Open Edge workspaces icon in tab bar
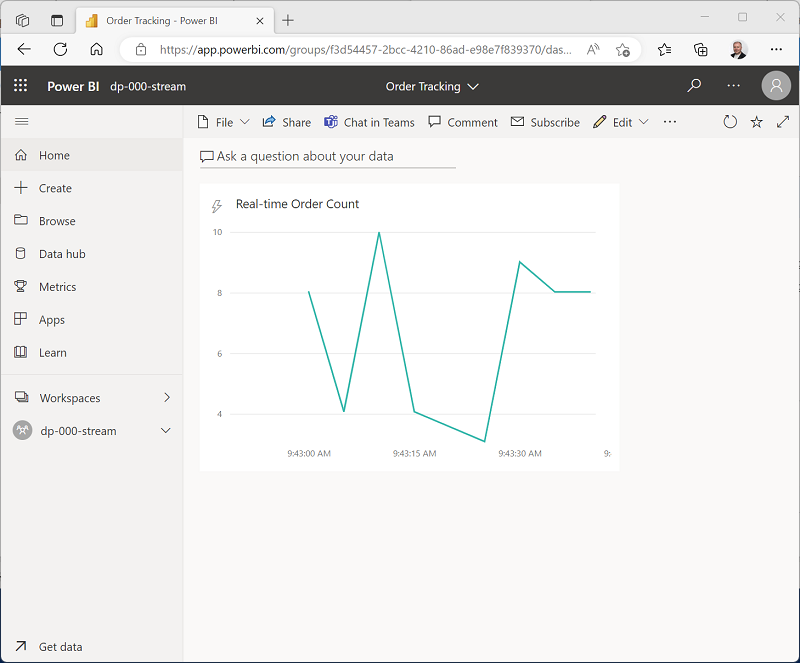The height and width of the screenshot is (663, 800). pyautogui.click(x=22, y=20)
